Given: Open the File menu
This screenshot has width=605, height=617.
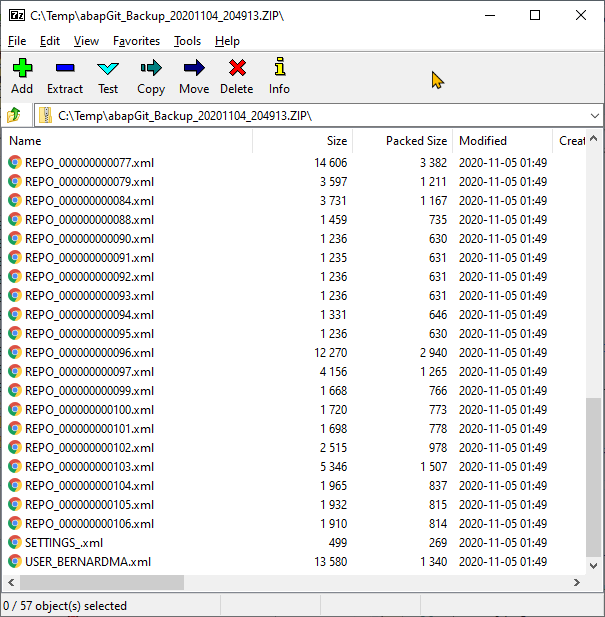Looking at the screenshot, I should click(17, 41).
